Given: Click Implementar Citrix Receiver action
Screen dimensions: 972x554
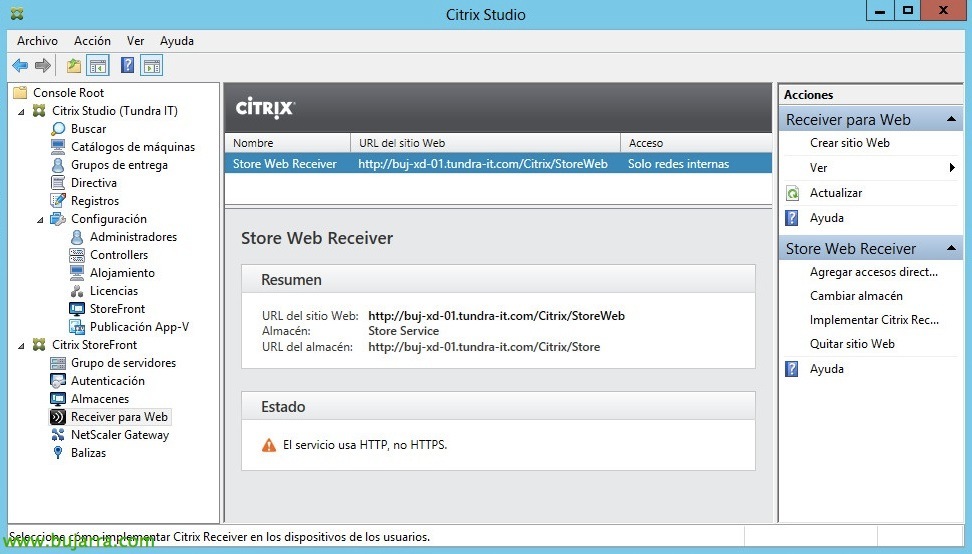Looking at the screenshot, I should pyautogui.click(x=874, y=320).
